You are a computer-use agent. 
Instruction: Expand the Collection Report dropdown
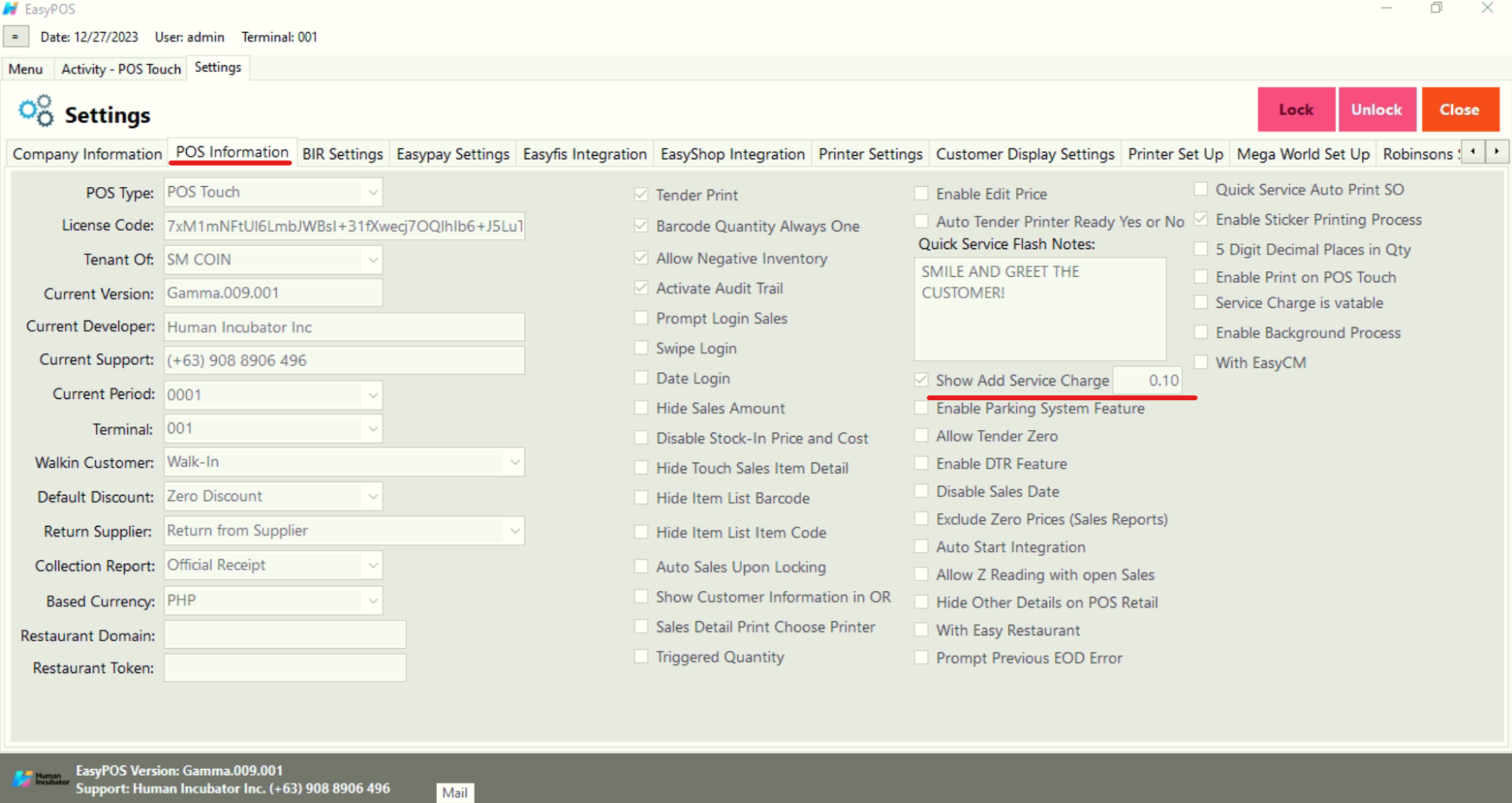(372, 565)
